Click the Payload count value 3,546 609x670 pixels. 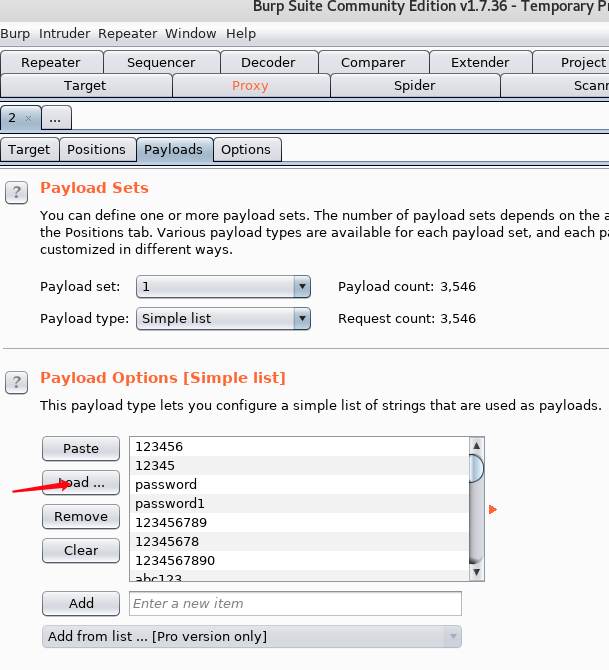click(x=458, y=286)
